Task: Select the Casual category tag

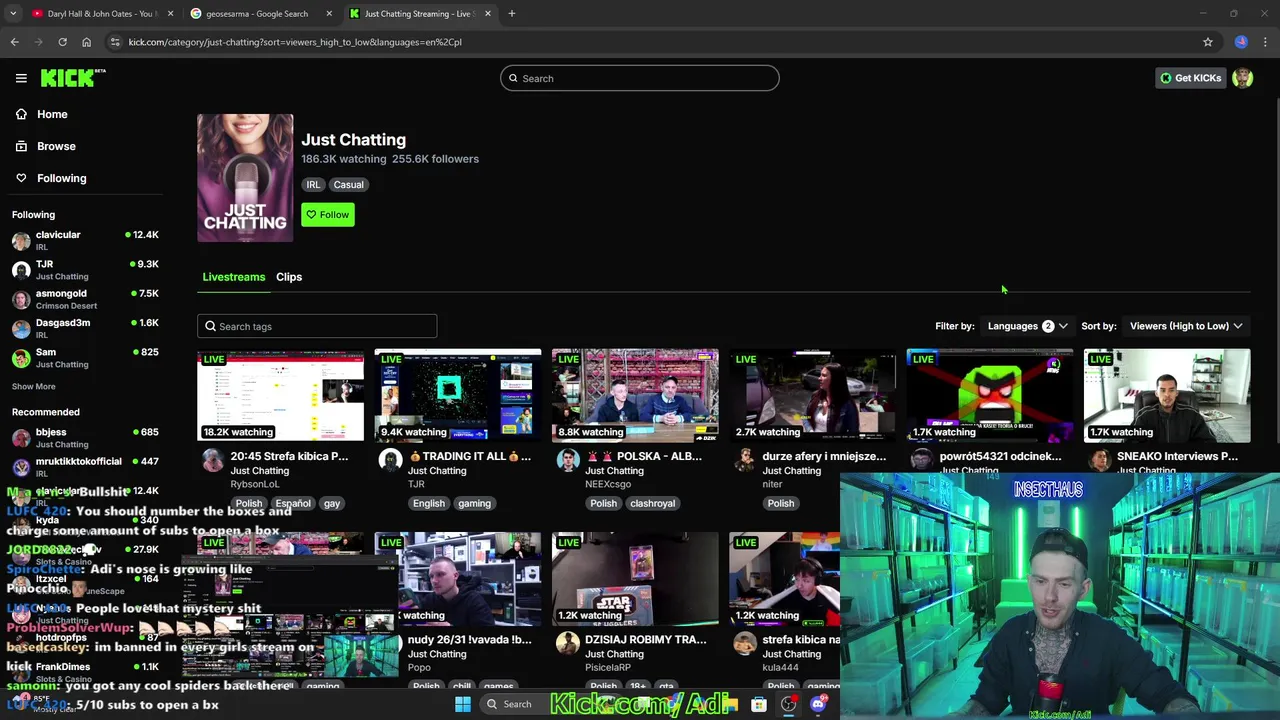Action: click(x=348, y=185)
